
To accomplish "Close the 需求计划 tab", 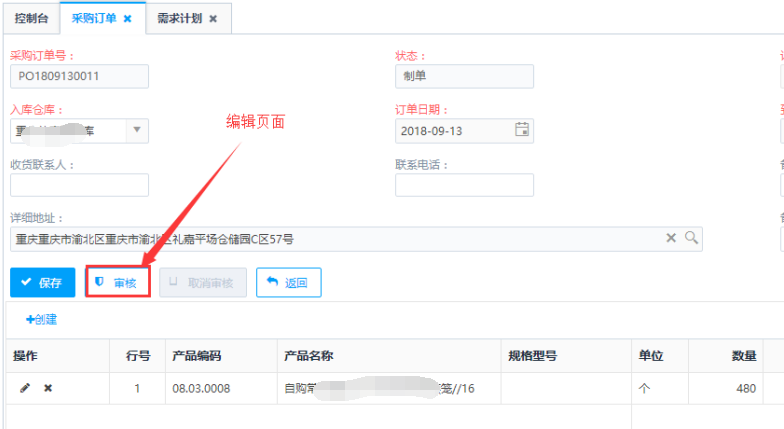I will [213, 18].
